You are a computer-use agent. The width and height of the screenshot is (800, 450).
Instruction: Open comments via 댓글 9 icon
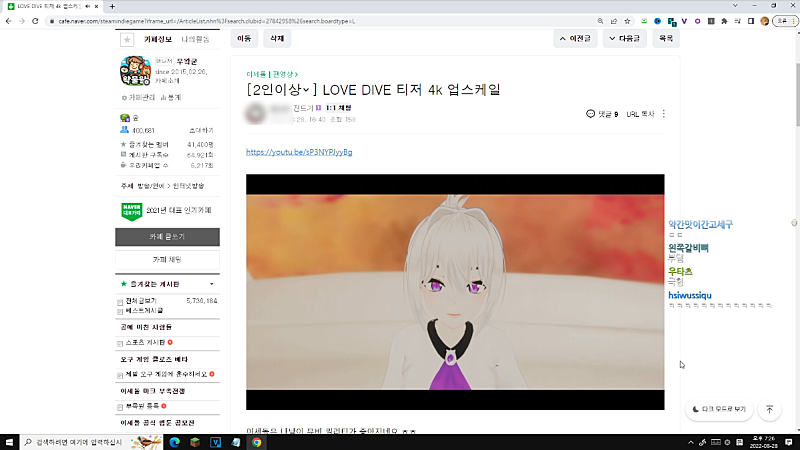coord(602,114)
